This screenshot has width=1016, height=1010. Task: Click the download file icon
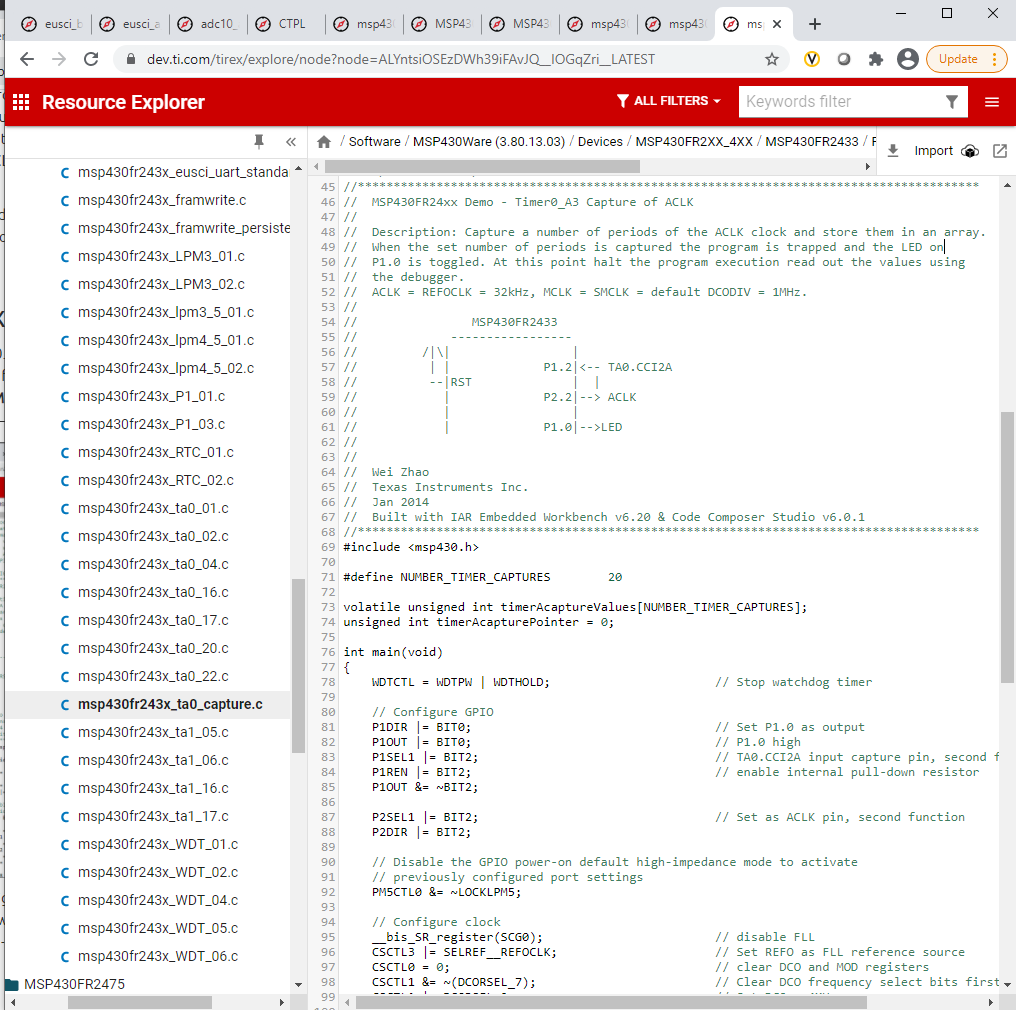click(x=893, y=151)
